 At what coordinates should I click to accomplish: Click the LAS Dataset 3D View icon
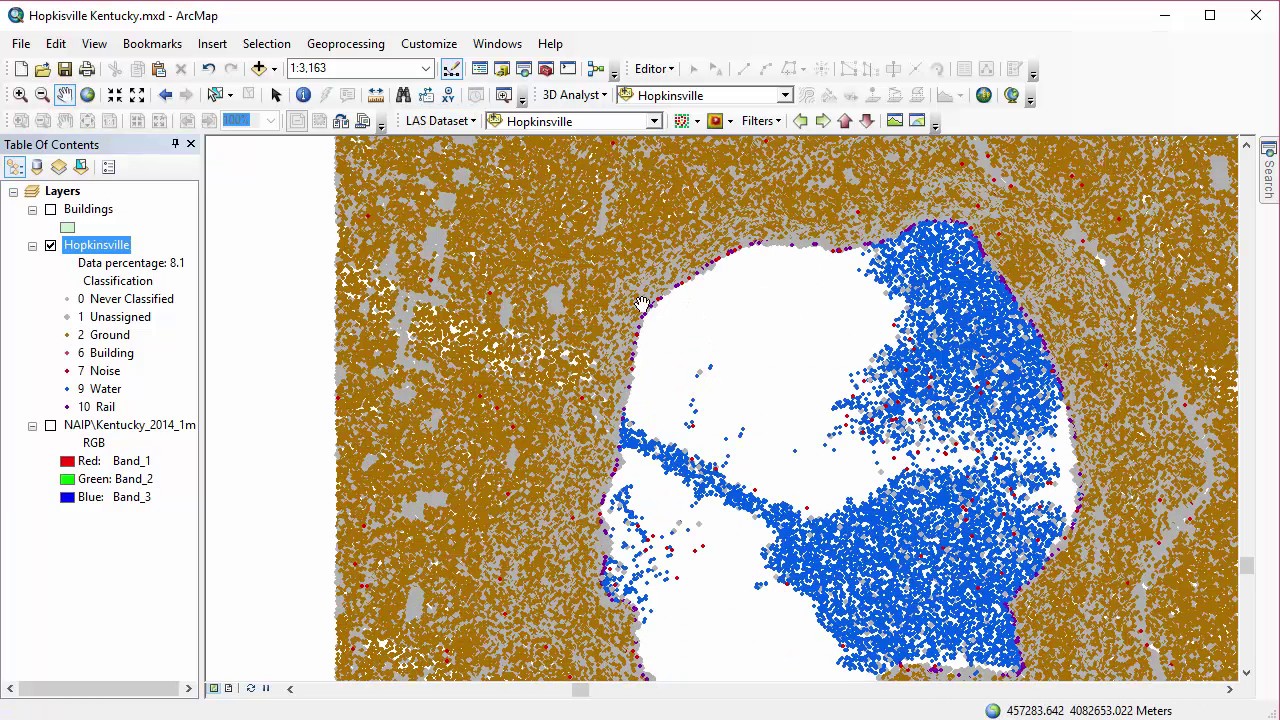click(x=917, y=120)
